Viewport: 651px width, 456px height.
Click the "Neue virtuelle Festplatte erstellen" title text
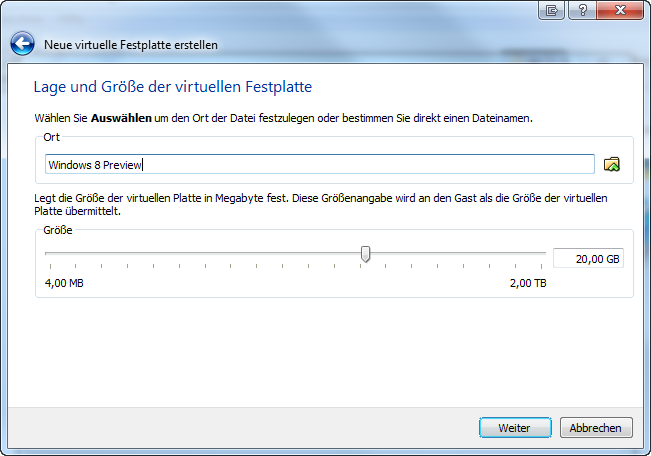point(131,45)
